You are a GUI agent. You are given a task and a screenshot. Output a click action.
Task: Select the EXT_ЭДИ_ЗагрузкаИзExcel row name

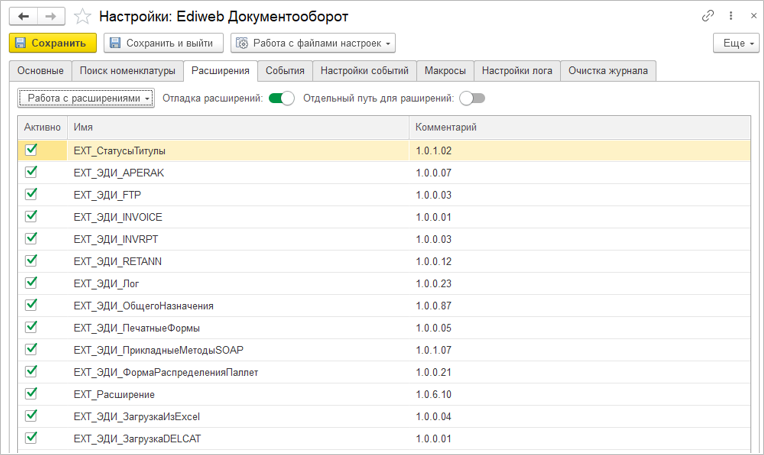tap(128, 416)
